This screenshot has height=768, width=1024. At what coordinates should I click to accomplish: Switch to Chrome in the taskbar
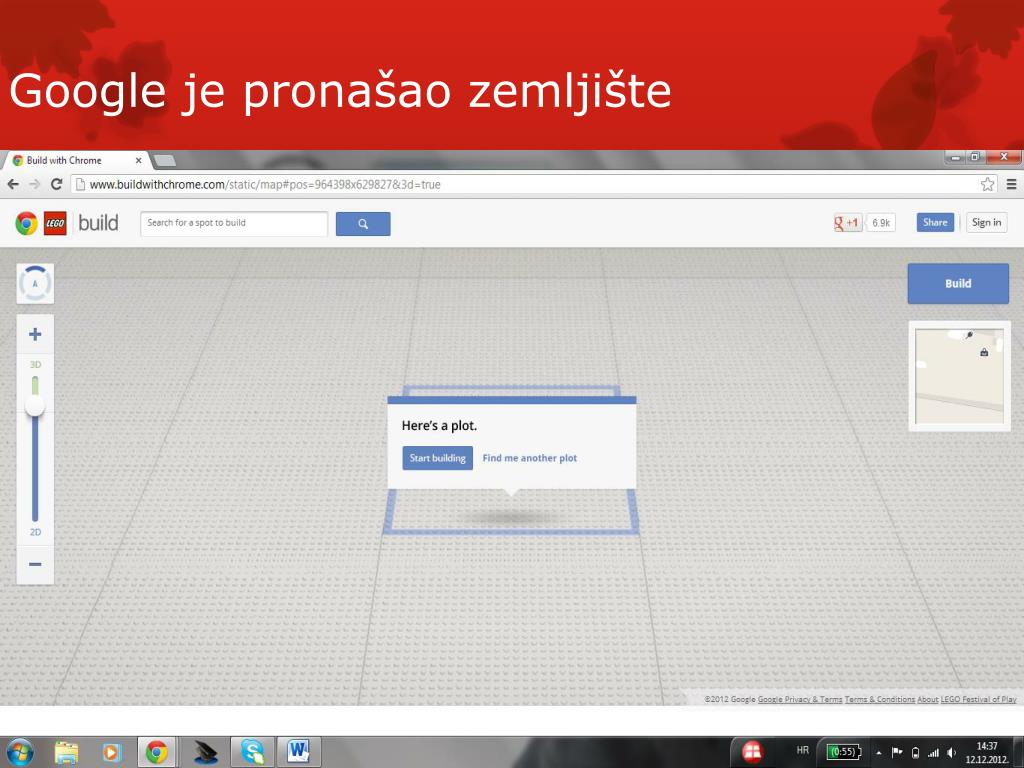coord(157,752)
